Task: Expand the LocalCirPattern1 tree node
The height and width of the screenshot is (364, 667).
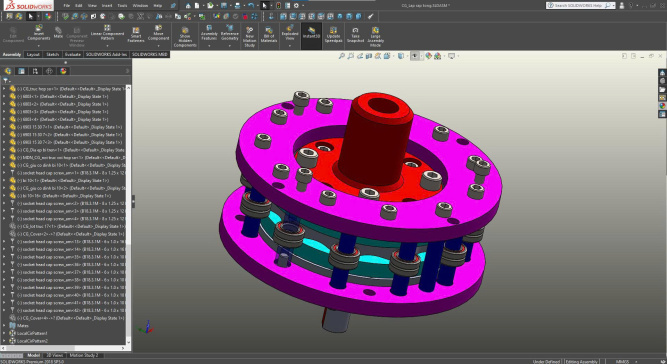Action: (4, 333)
